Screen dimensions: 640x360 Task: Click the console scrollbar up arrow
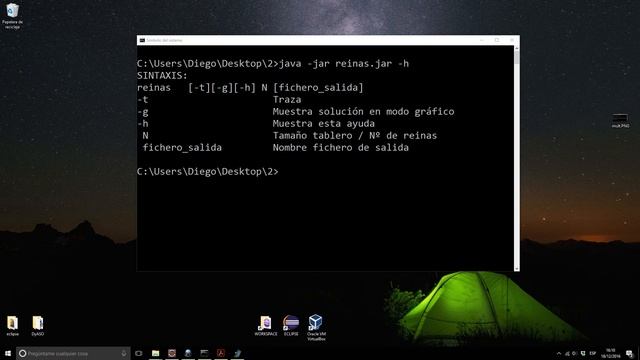[517, 49]
